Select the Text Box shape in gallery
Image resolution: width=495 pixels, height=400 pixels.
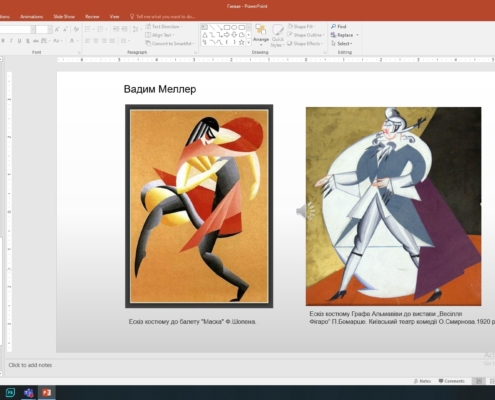[205, 27]
